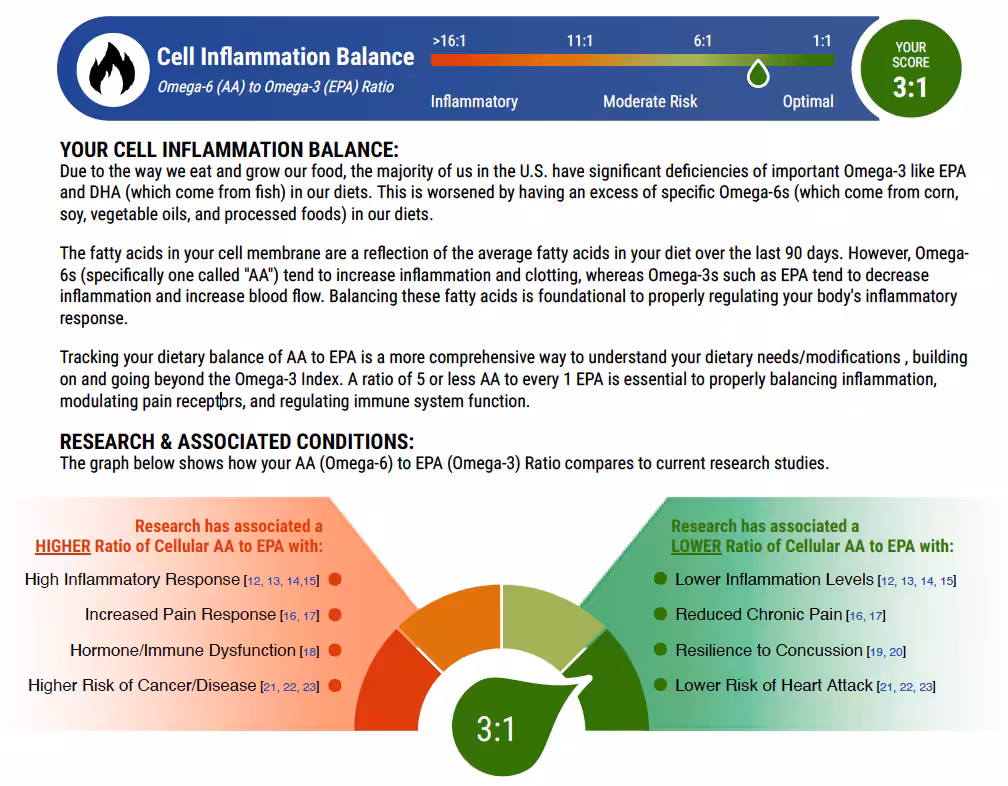
Task: Click green bullet beside Resilience to Concussion
Action: tap(660, 650)
